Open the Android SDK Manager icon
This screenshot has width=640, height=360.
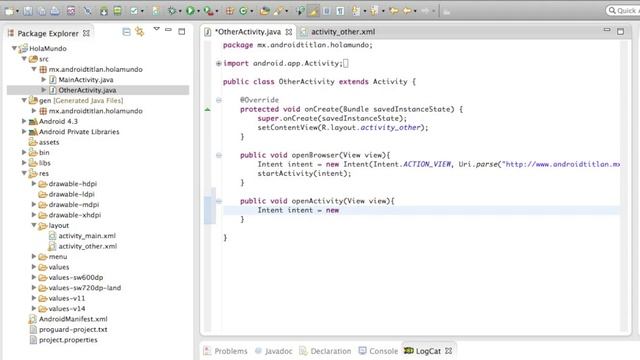pos(104,11)
